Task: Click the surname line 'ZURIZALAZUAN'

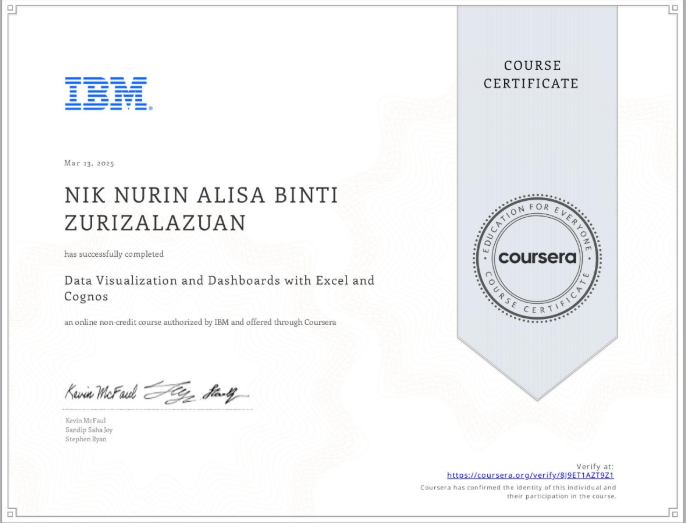Action: (155, 223)
